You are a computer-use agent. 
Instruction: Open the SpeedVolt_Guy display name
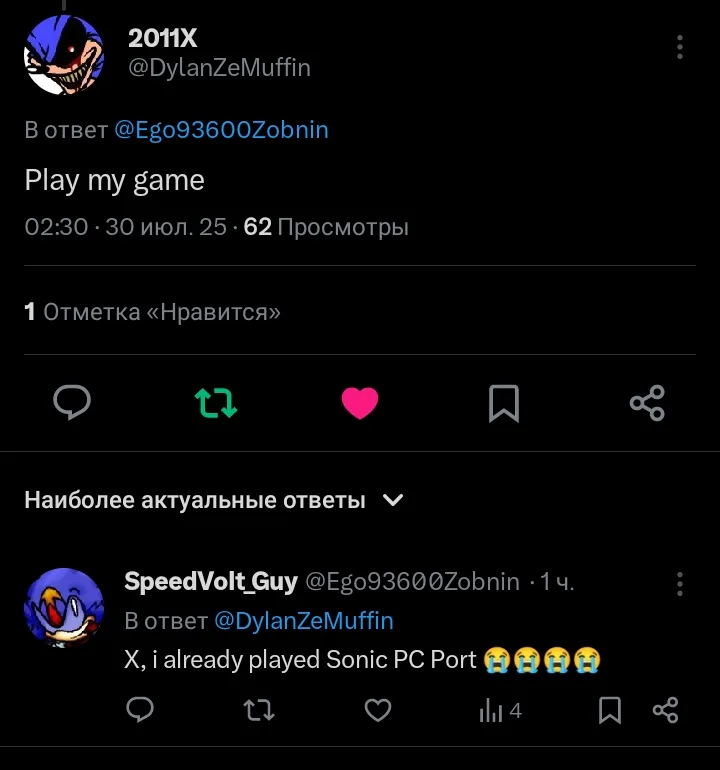(210, 582)
